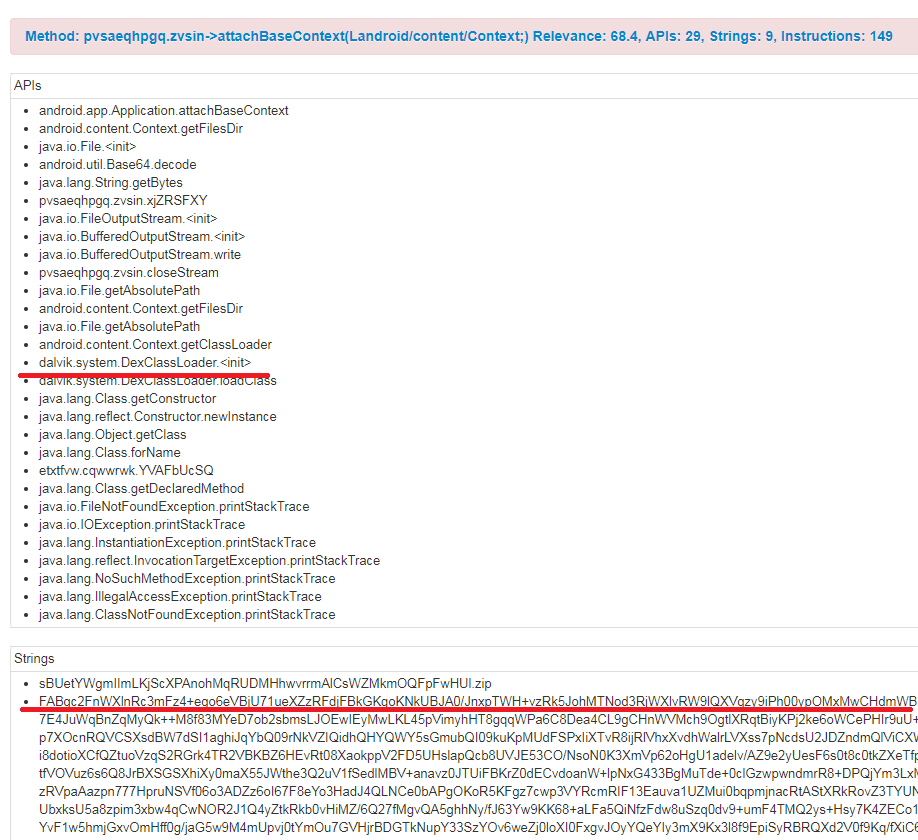The height and width of the screenshot is (840, 918).
Task: Click the Strings section header
Action: point(32,658)
